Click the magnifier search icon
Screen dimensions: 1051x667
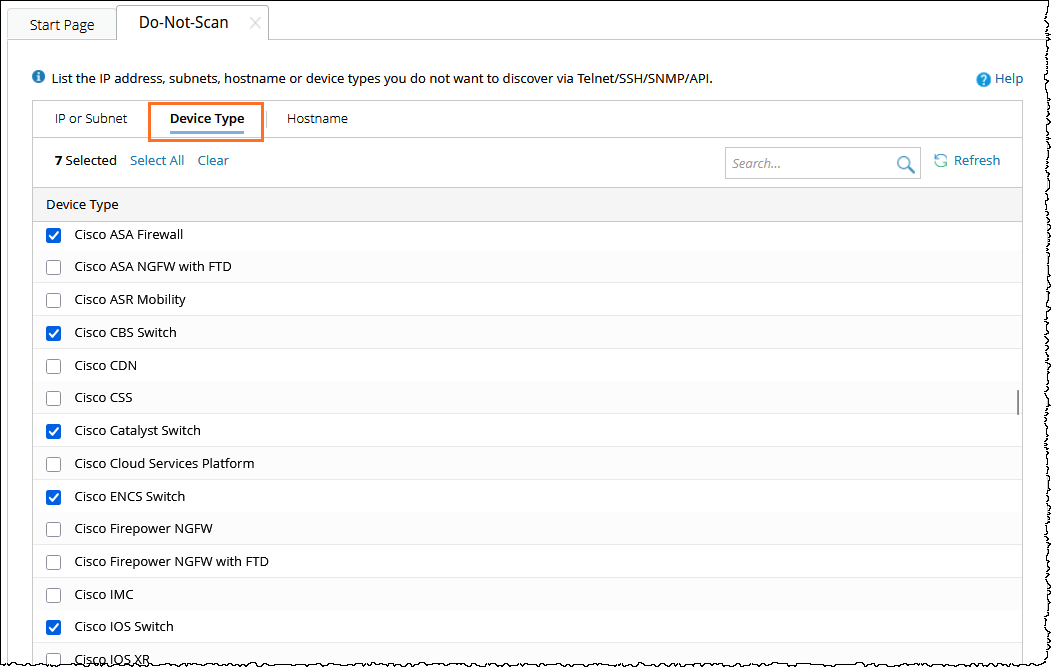point(905,165)
